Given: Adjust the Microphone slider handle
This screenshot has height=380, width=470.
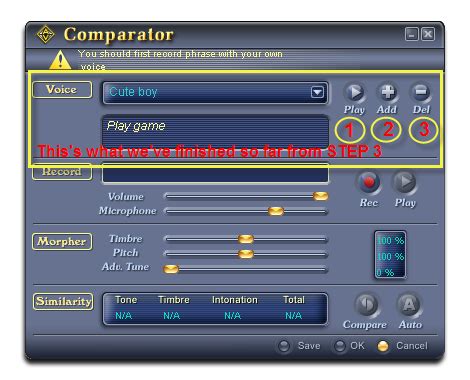Looking at the screenshot, I should pyautogui.click(x=276, y=211).
